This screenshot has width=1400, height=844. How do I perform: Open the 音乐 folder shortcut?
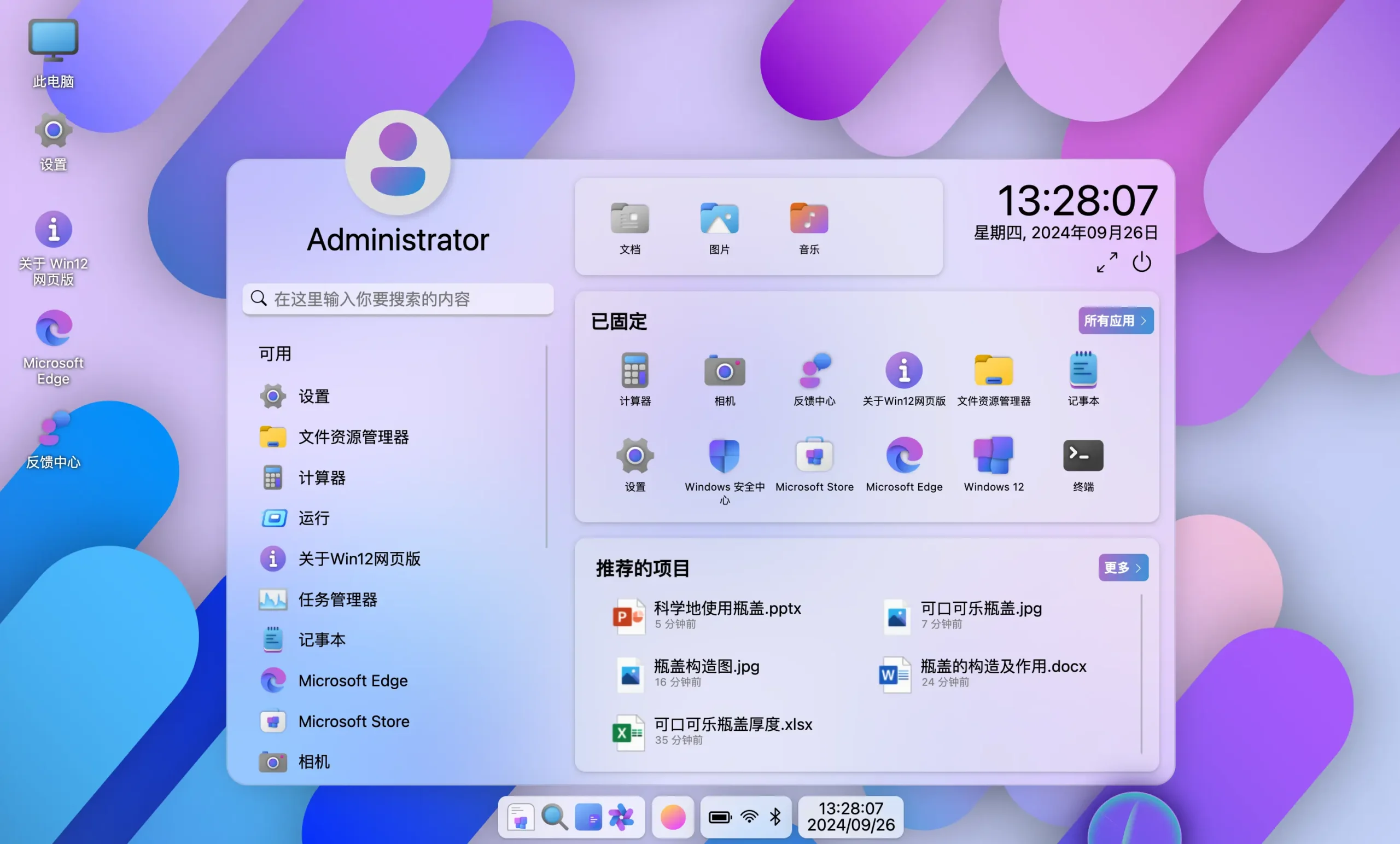click(x=809, y=228)
